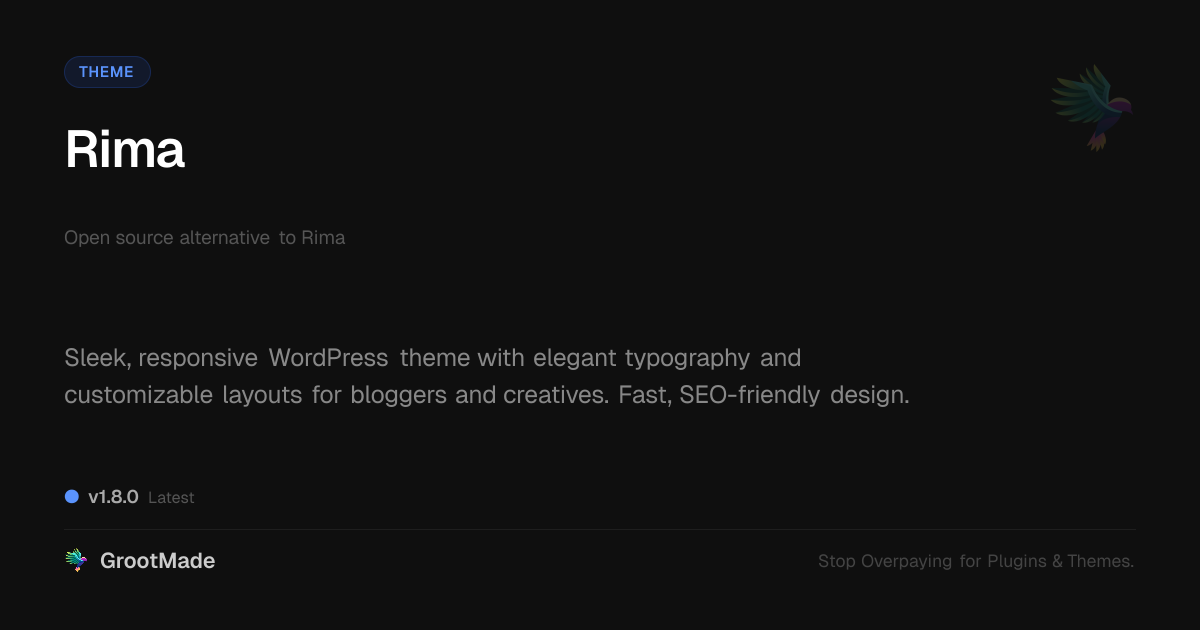Click 'Rima' within the gray subtitle line
Screen dimensions: 1200x630
(x=323, y=238)
